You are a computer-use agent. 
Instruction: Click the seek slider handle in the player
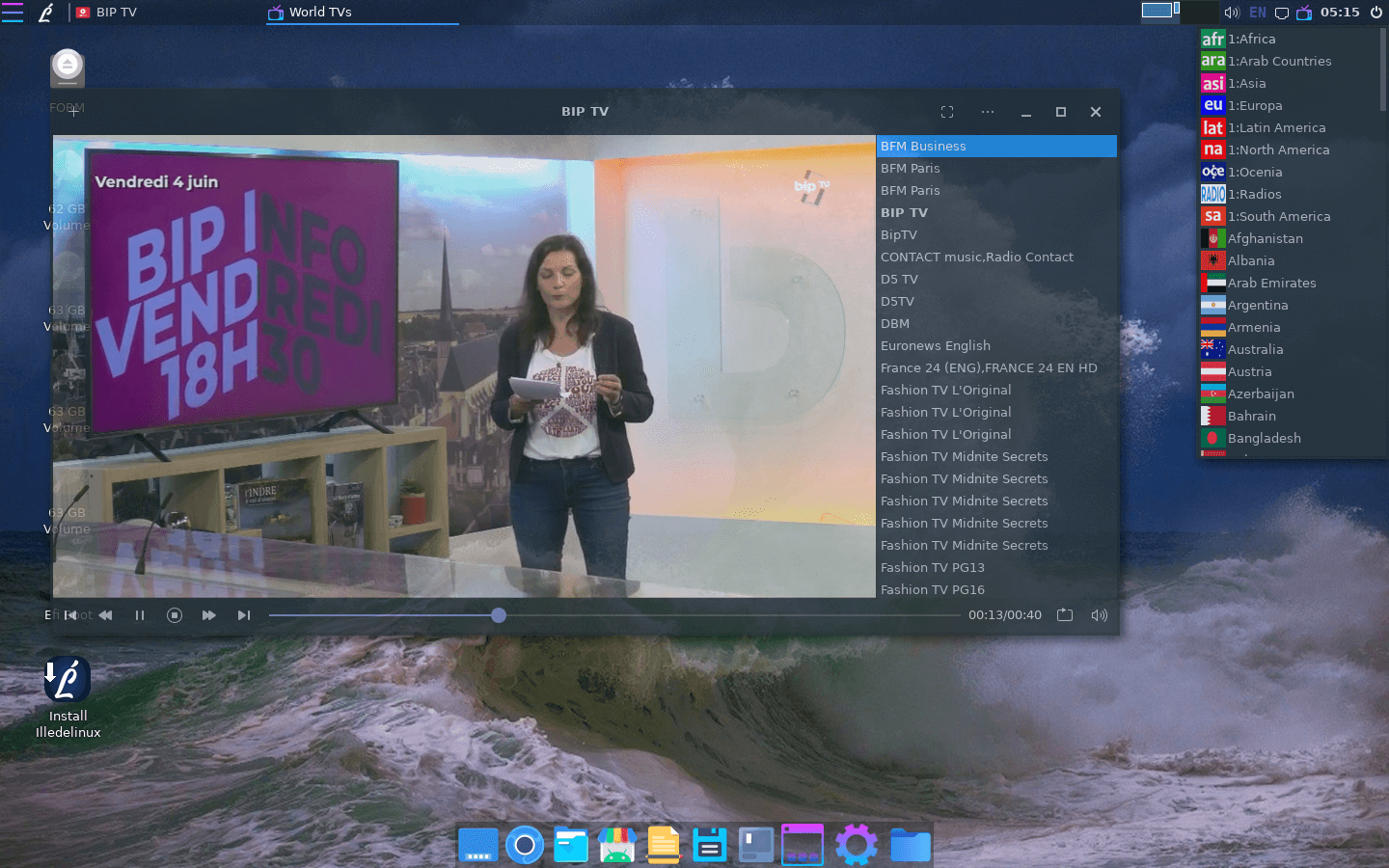(x=499, y=615)
